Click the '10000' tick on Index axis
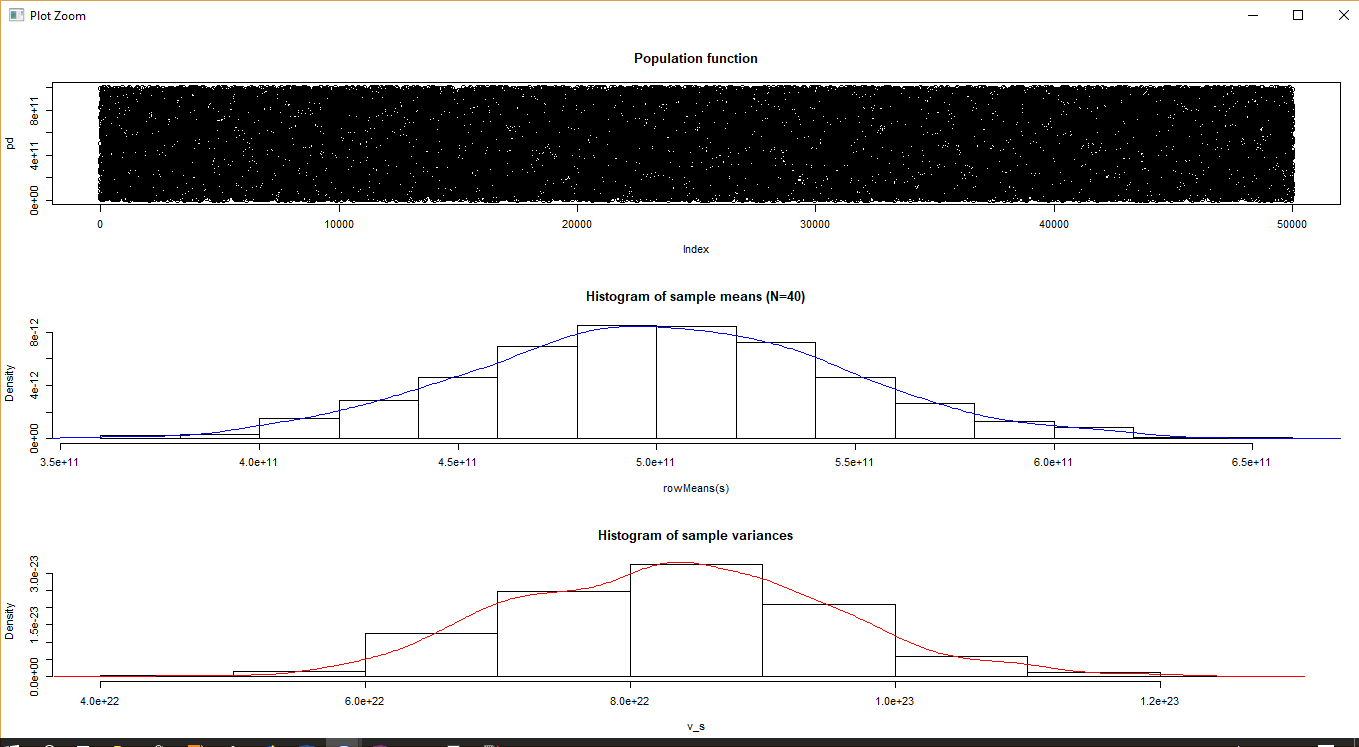The height and width of the screenshot is (747, 1359). coord(338,225)
